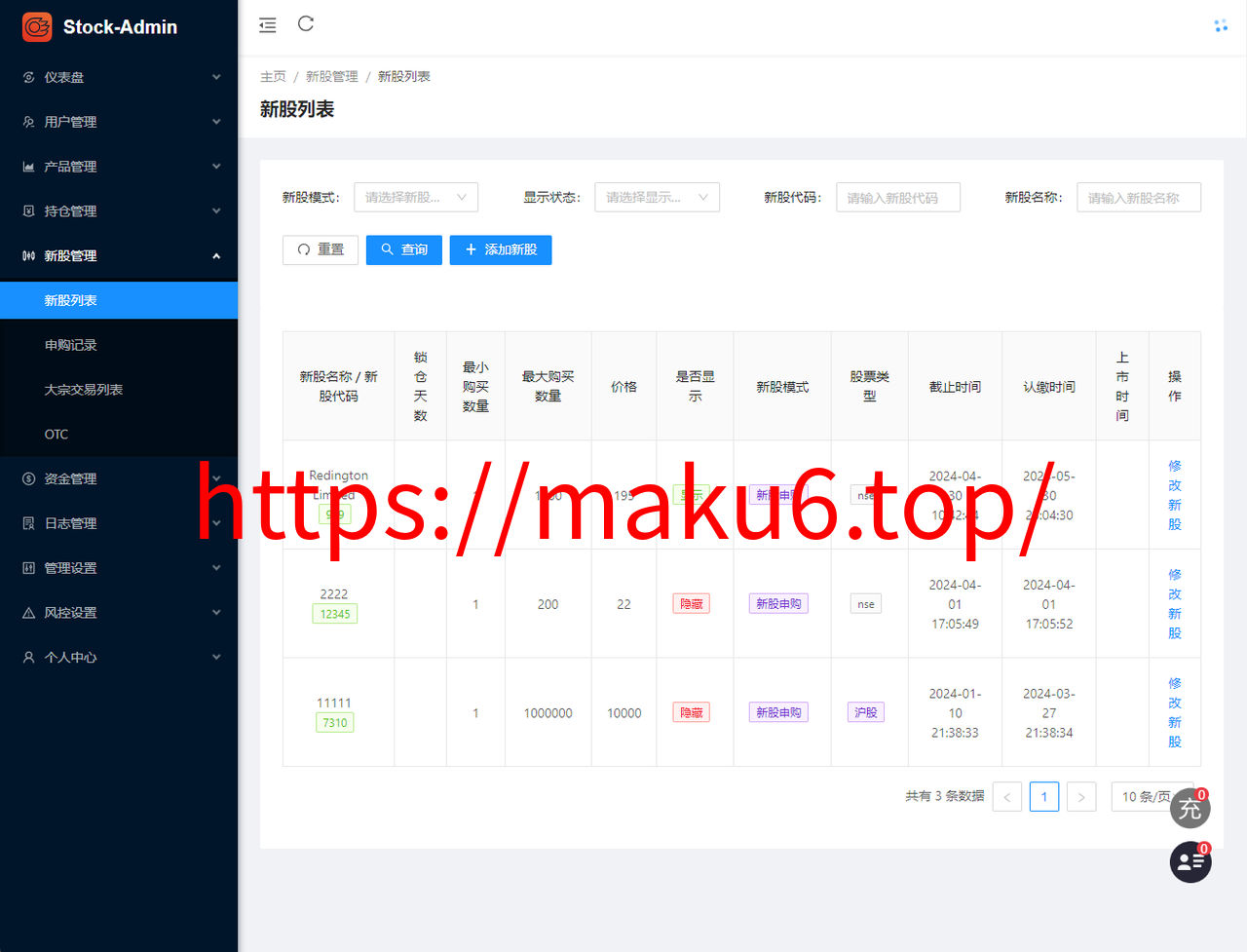Focus the 新股代码 input field
Screen dimensions: 1247x952
[x=898, y=197]
